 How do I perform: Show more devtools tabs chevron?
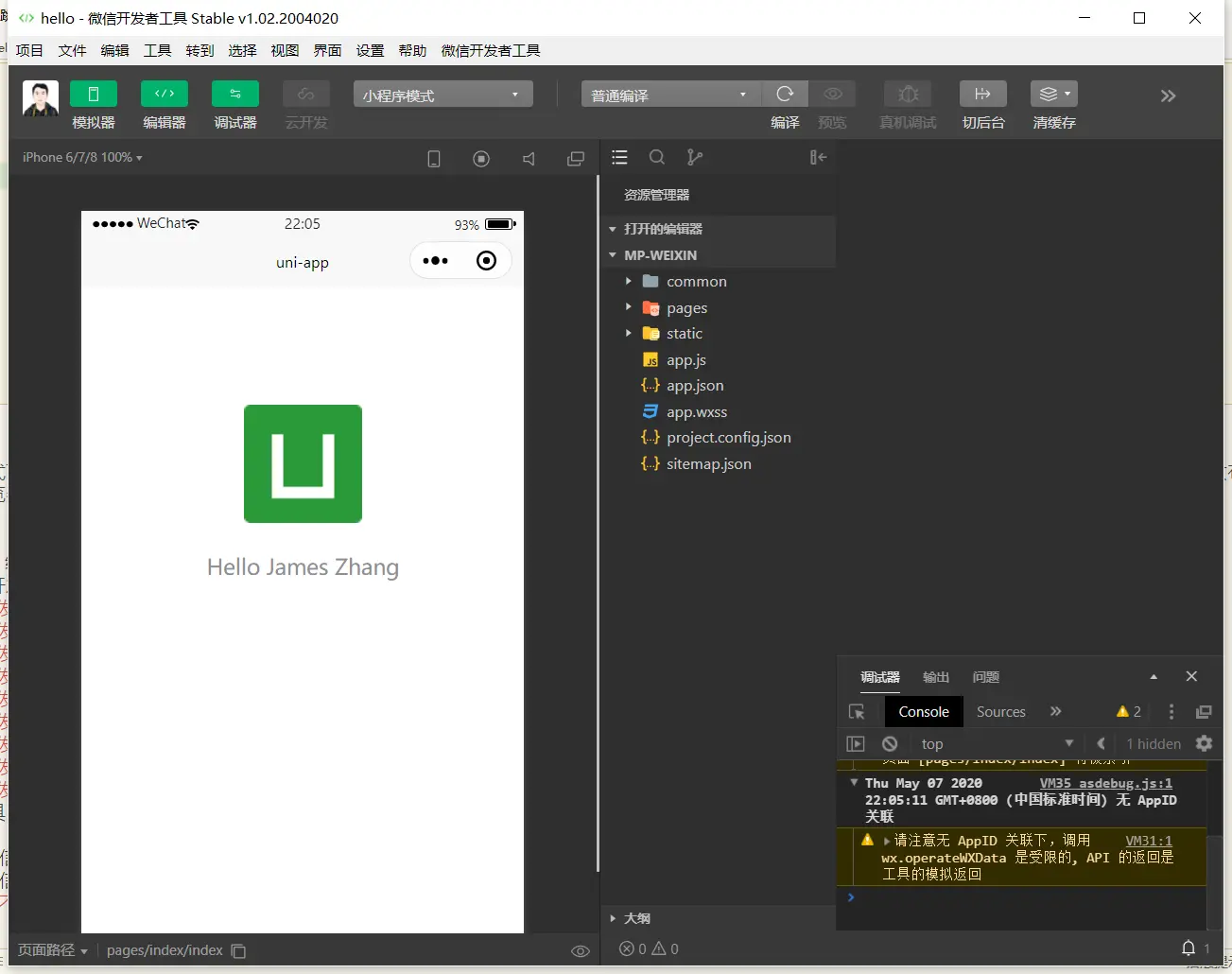pyautogui.click(x=1056, y=711)
